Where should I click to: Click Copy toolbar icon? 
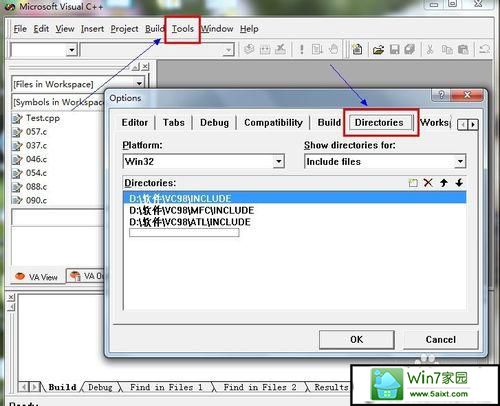click(x=447, y=50)
